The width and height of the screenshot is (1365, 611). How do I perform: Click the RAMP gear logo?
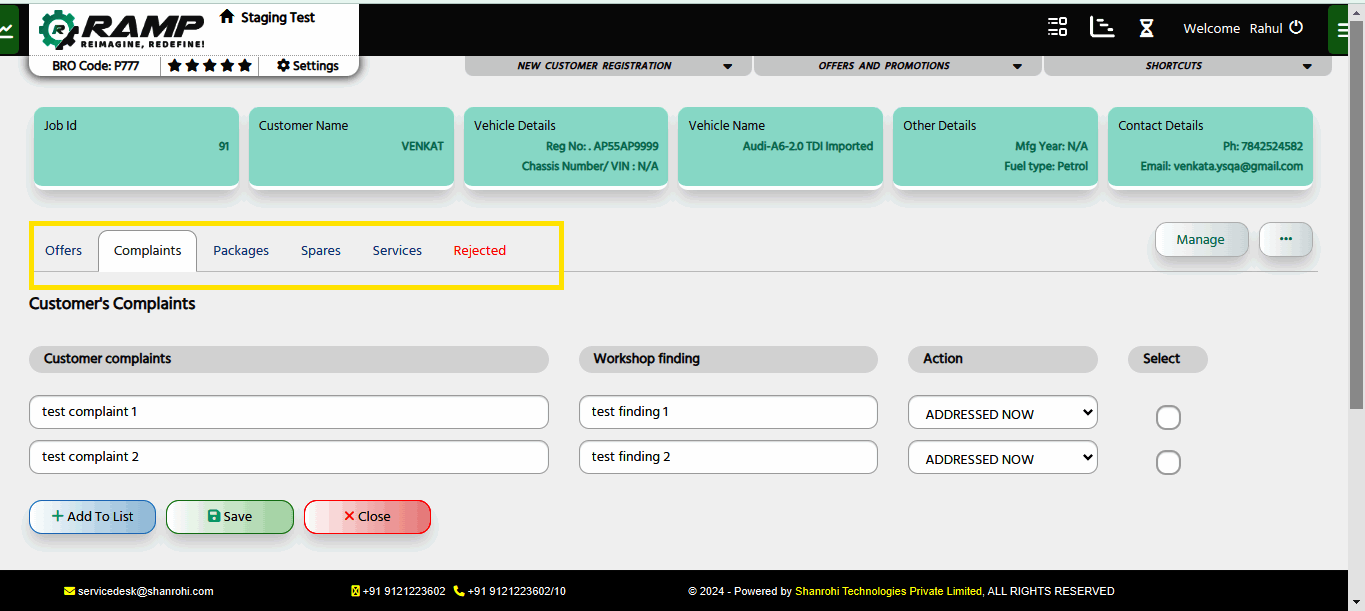(x=58, y=31)
